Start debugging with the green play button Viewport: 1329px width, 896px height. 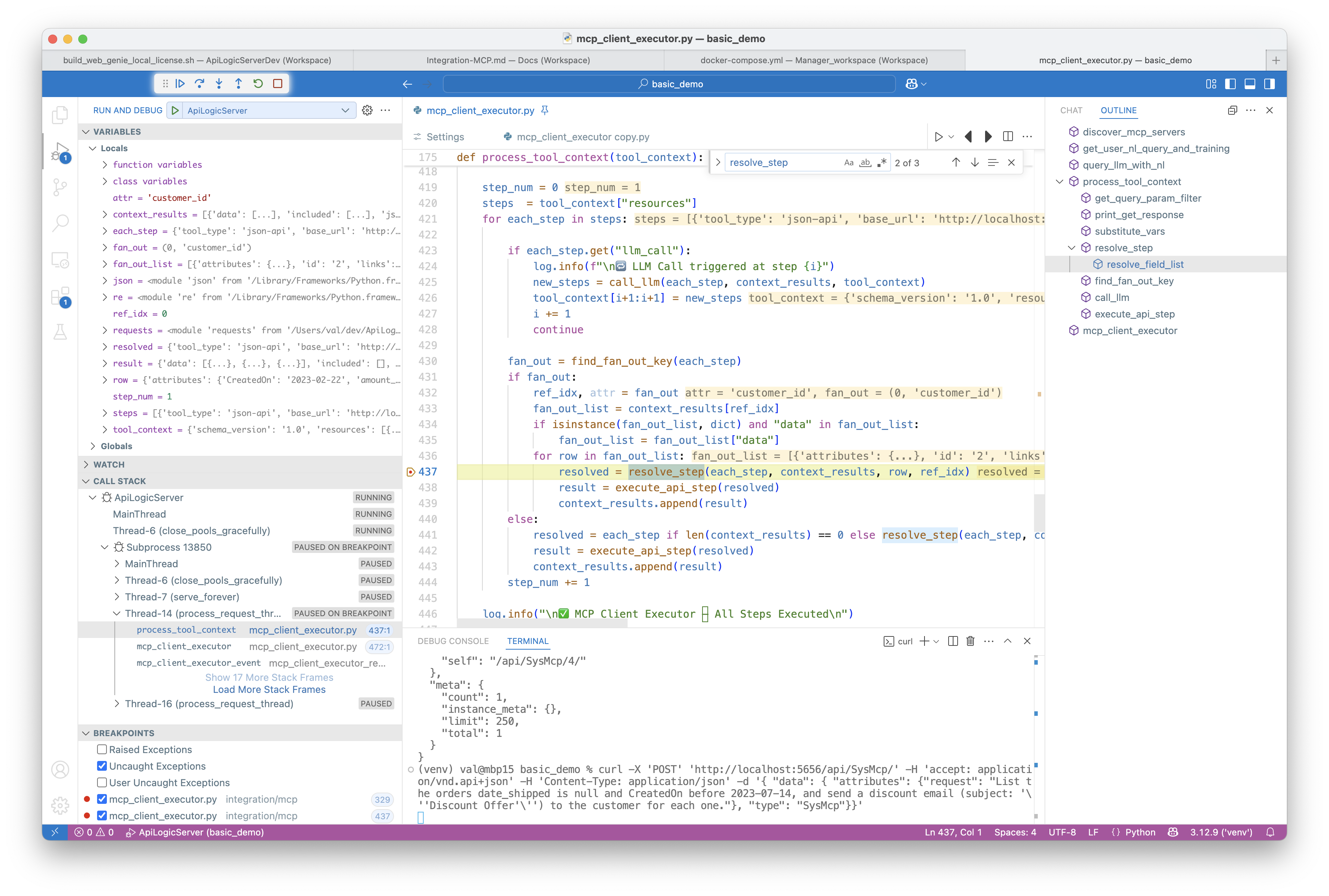[175, 110]
